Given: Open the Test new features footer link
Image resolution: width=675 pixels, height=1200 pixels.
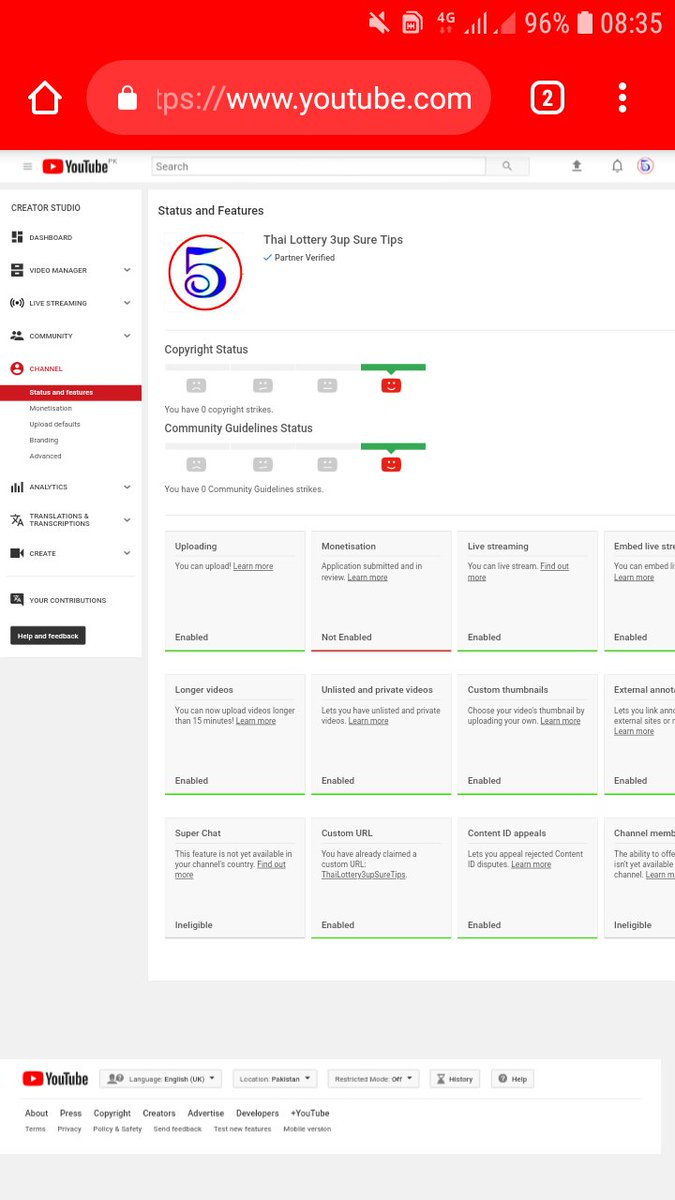Looking at the screenshot, I should pyautogui.click(x=242, y=1129).
